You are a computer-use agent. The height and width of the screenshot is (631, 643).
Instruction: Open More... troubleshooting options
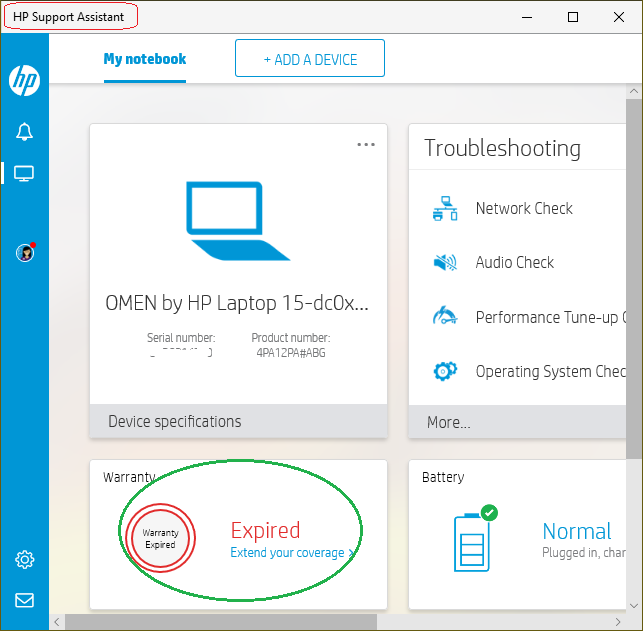518,422
